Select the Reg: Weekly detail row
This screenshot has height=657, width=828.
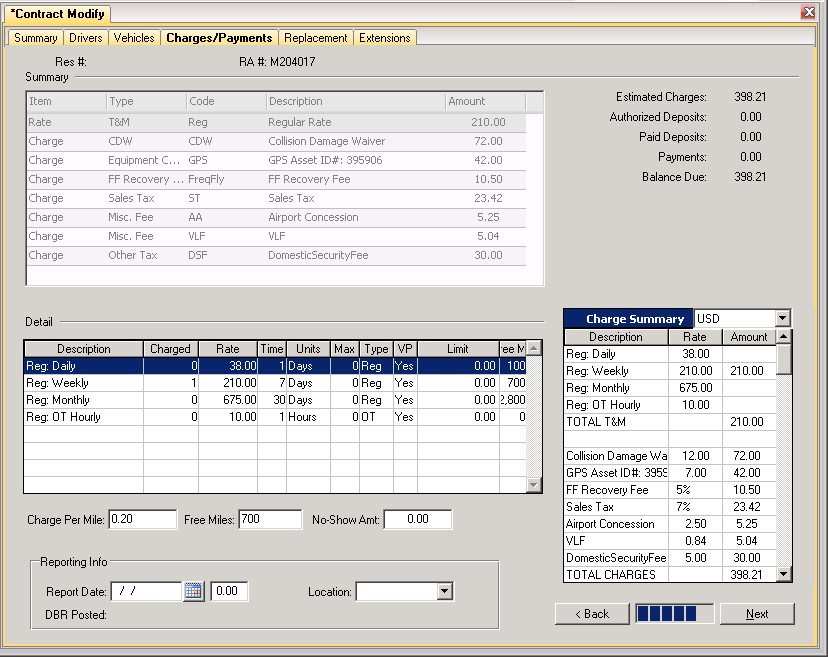coord(275,383)
